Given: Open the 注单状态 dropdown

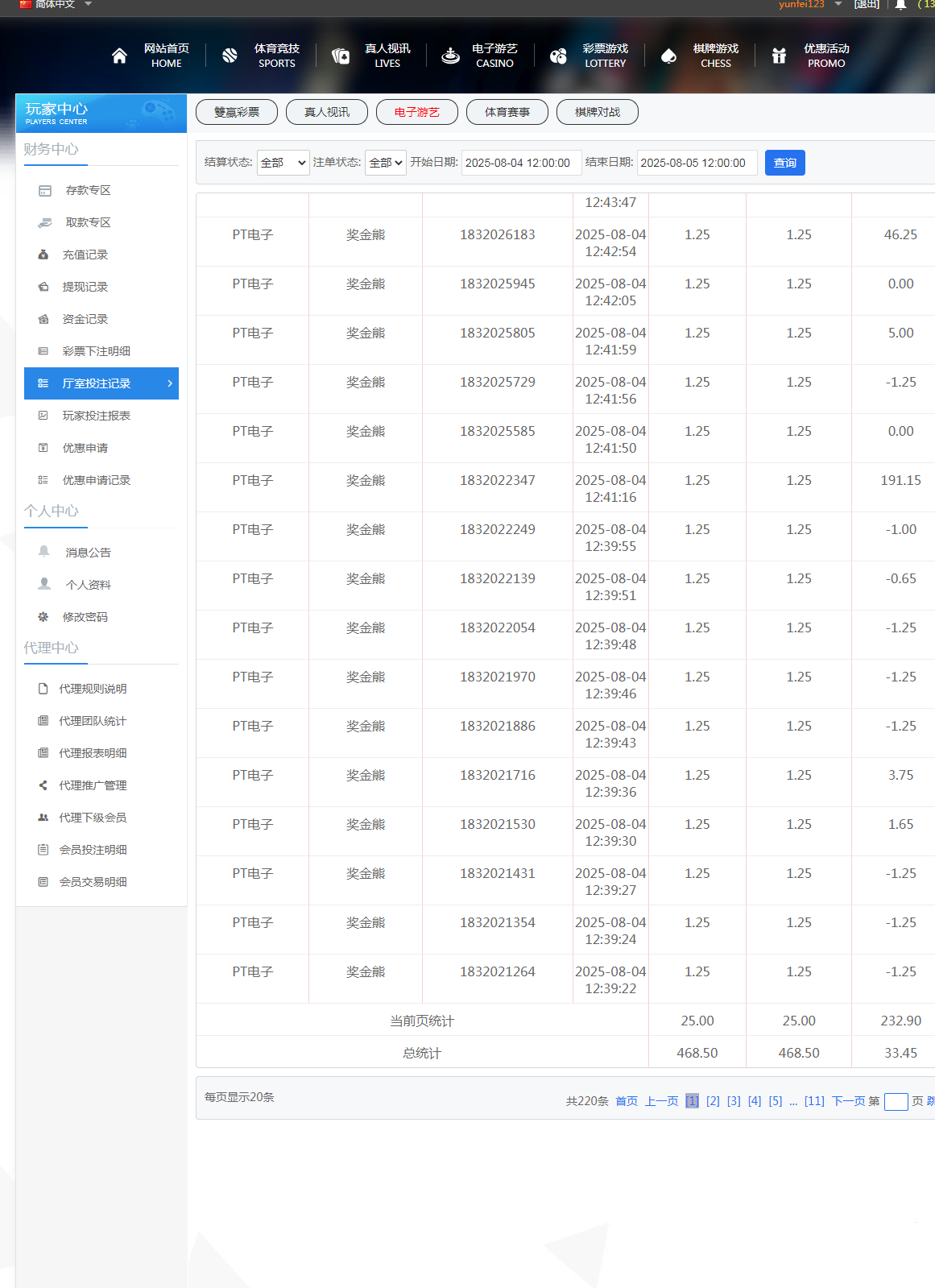Looking at the screenshot, I should pos(386,163).
